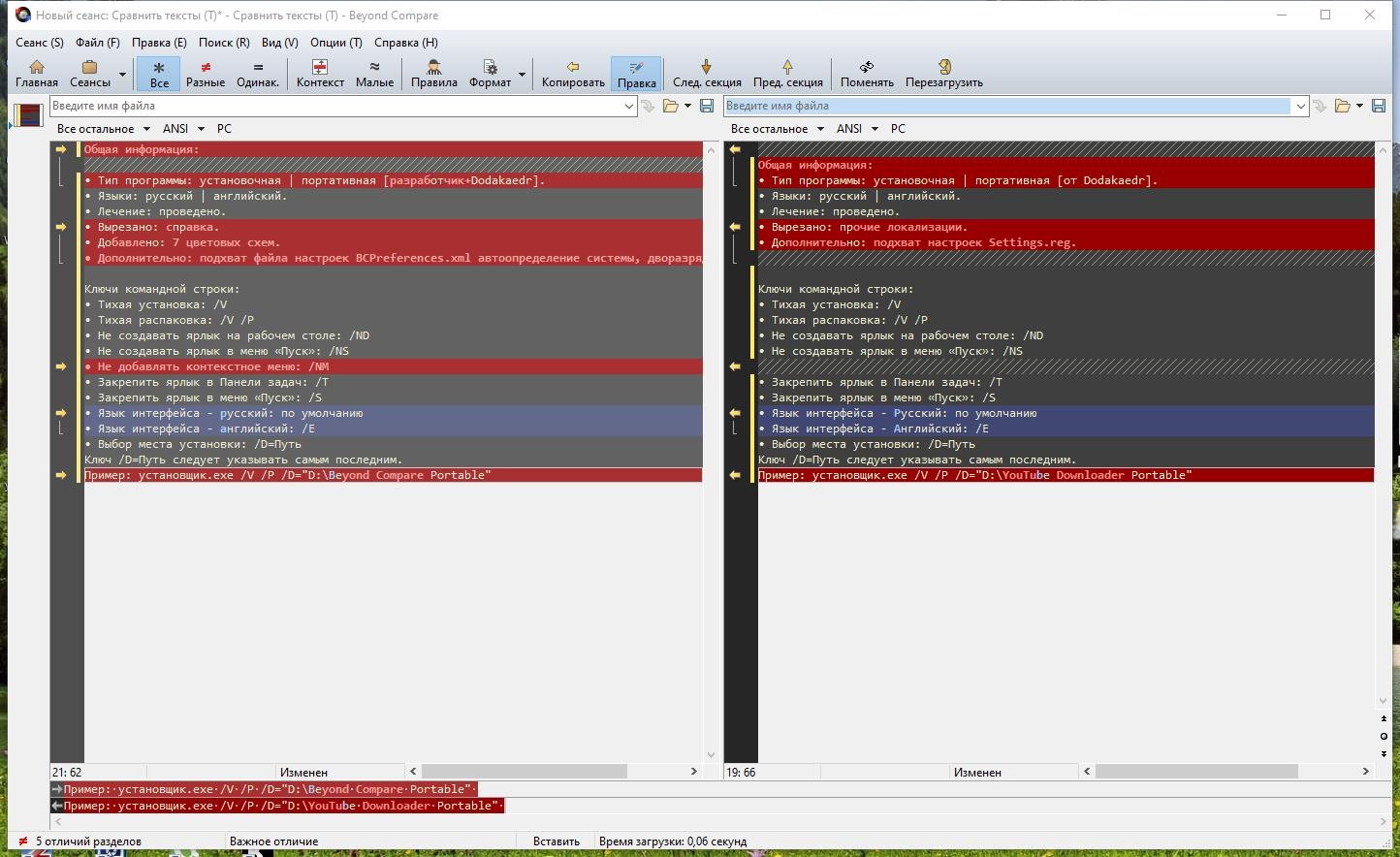Reload files with the Перезагрузить icon
The height and width of the screenshot is (857, 1400).
pyautogui.click(x=943, y=73)
